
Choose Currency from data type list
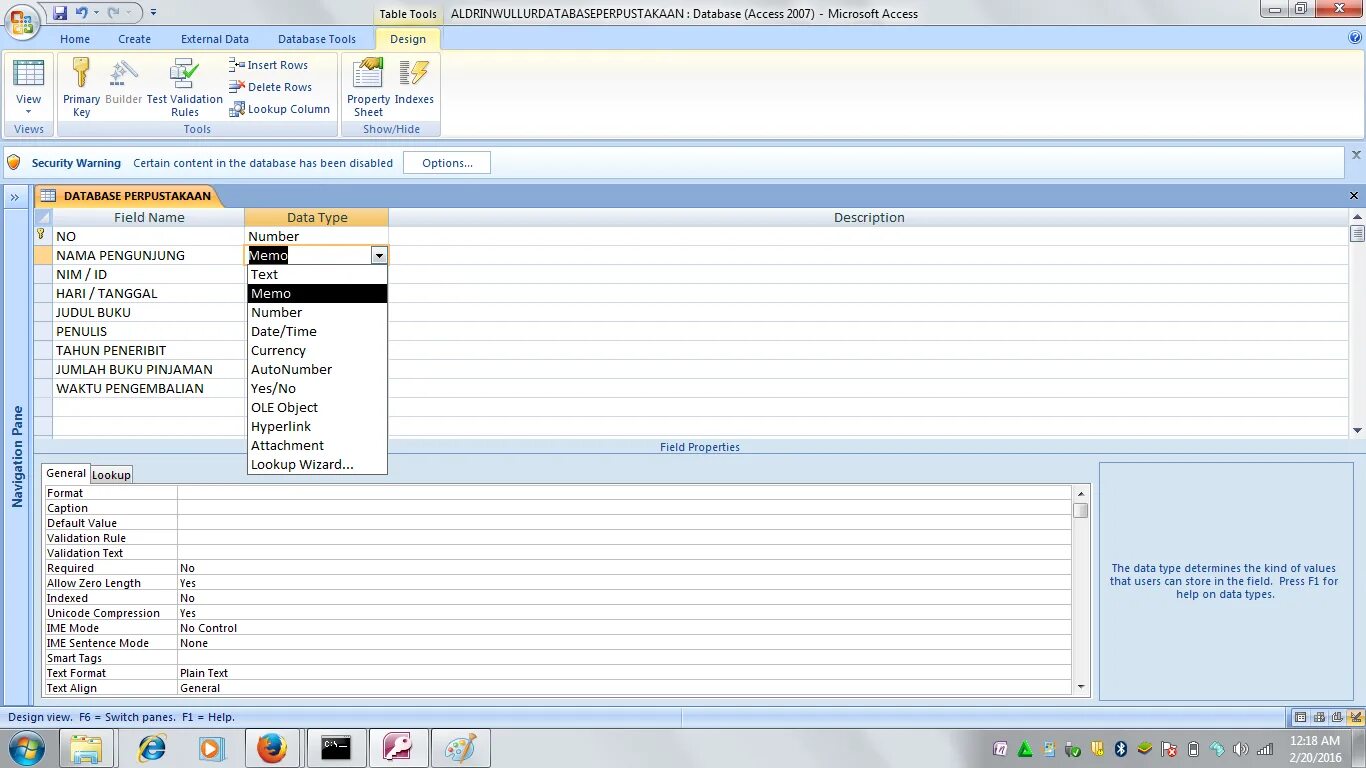click(x=317, y=350)
